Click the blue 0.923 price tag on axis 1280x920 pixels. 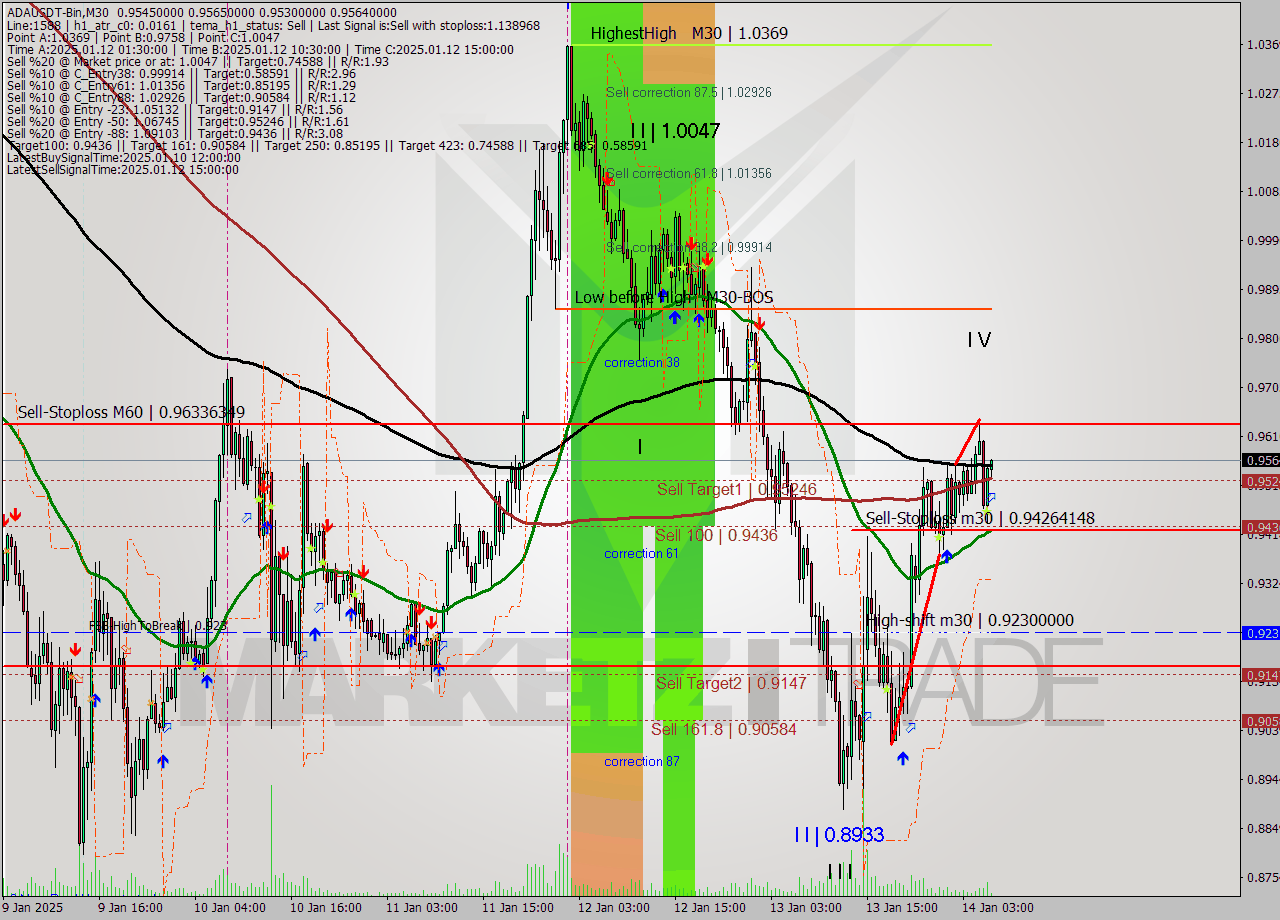point(1260,633)
